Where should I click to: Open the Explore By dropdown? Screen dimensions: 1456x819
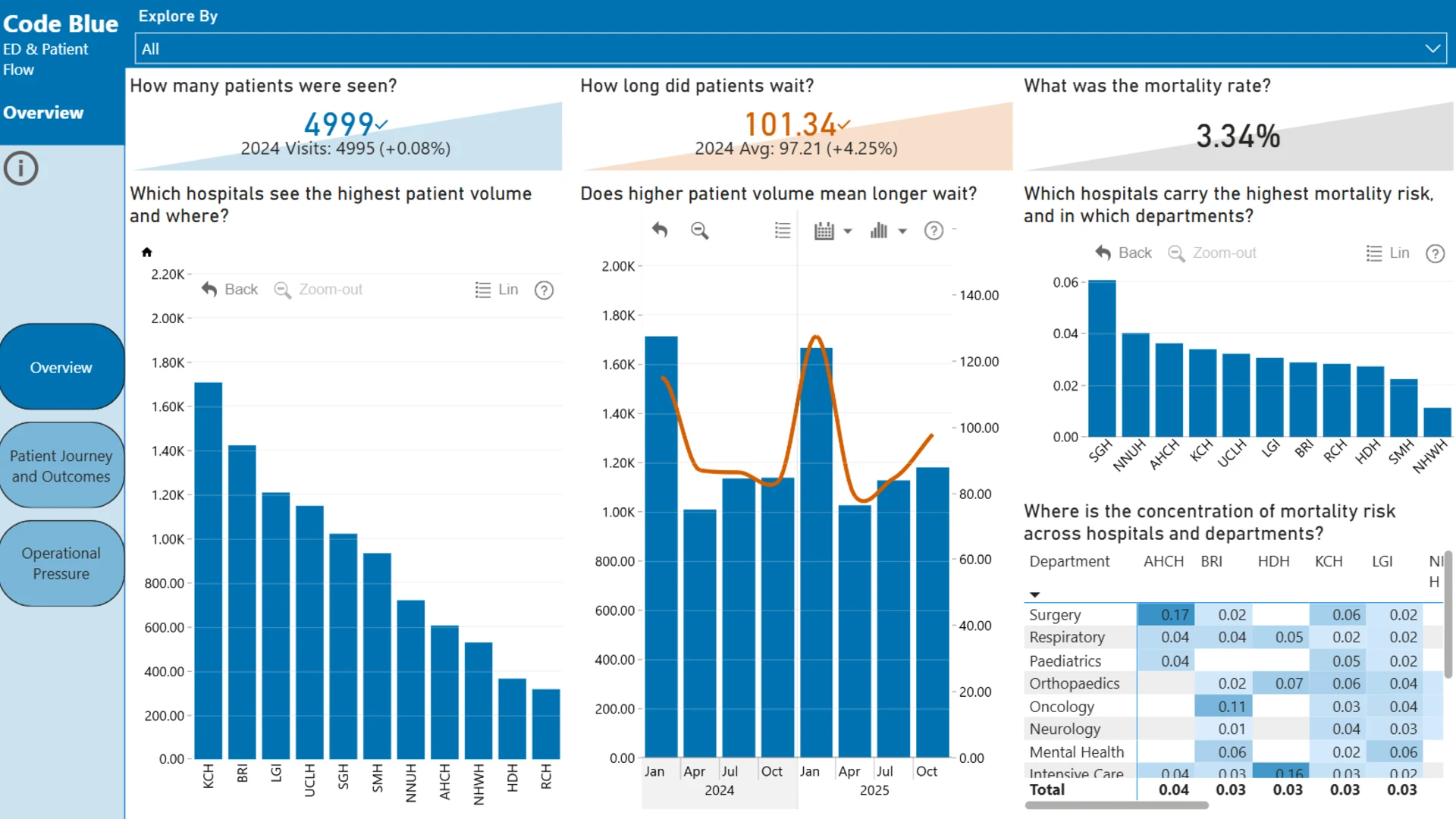pyautogui.click(x=790, y=49)
